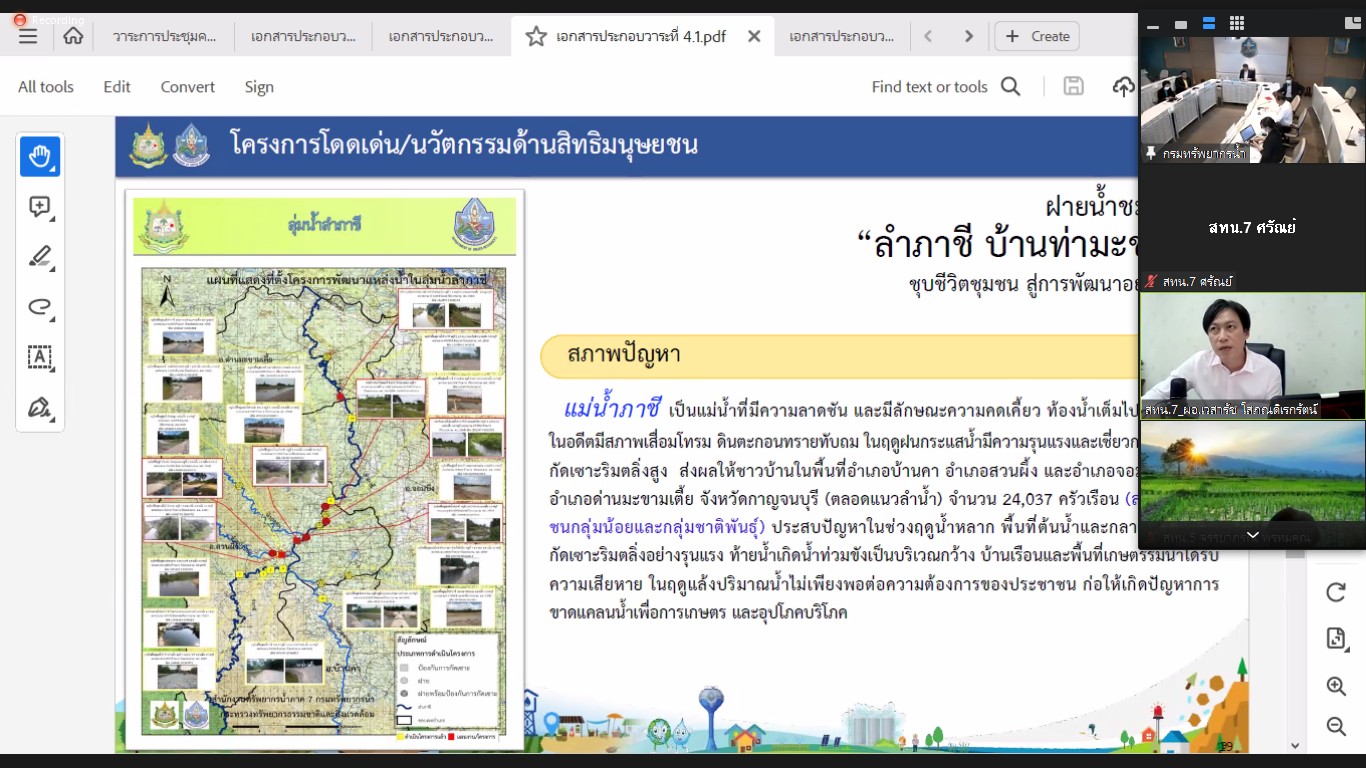Select สทน.7 ศรัณย์ participant tile
The width and height of the screenshot is (1366, 768).
click(x=1252, y=227)
